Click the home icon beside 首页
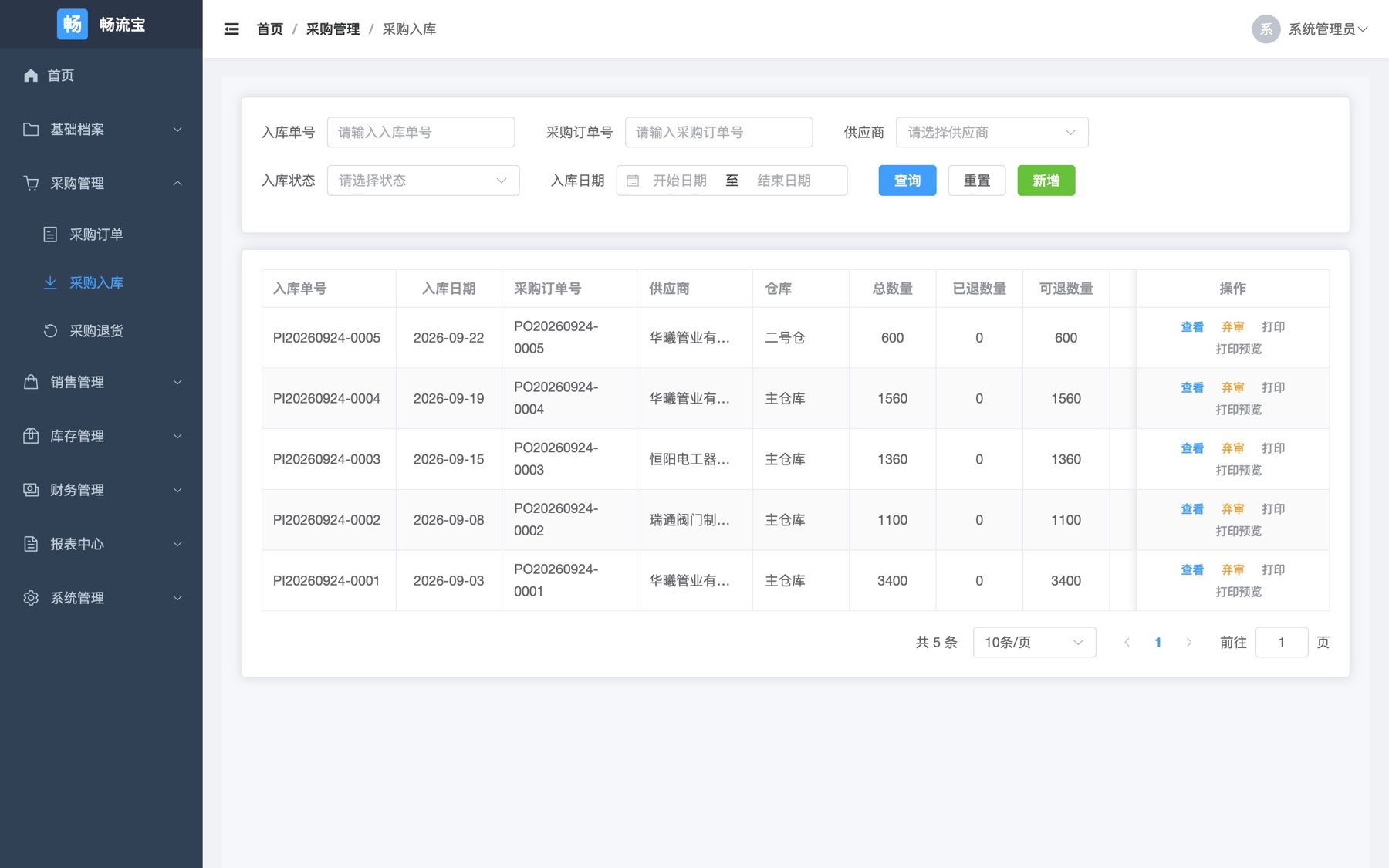Image resolution: width=1389 pixels, height=868 pixels. [31, 75]
